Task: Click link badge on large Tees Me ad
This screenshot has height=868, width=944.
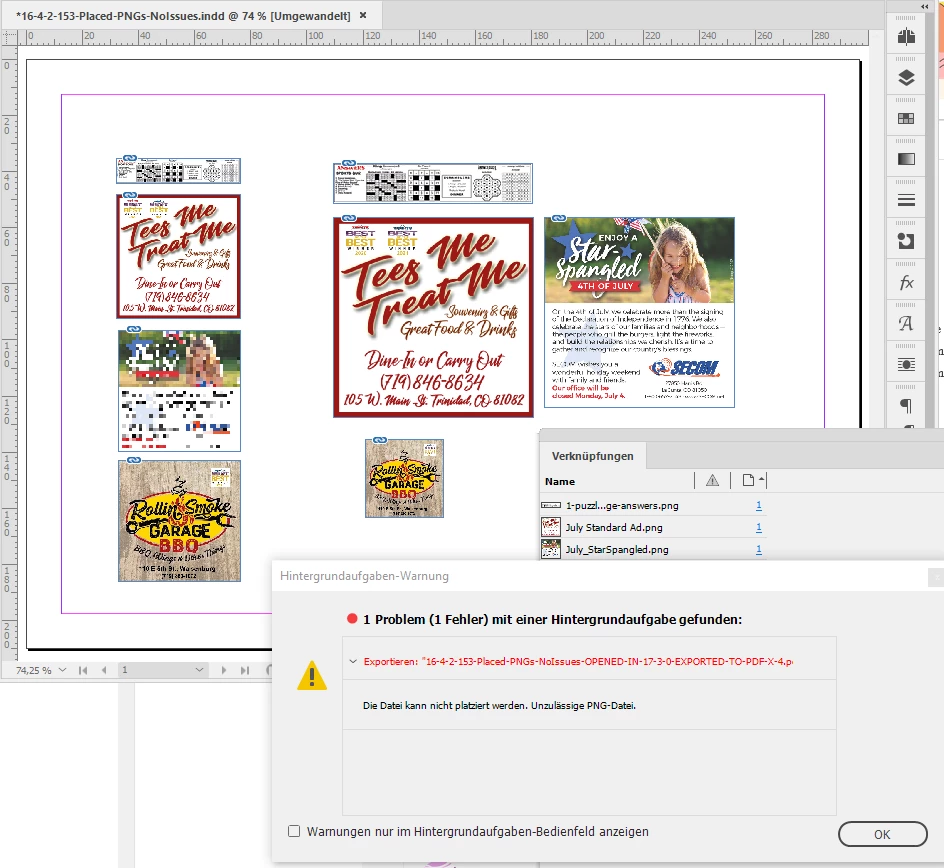Action: pyautogui.click(x=349, y=219)
